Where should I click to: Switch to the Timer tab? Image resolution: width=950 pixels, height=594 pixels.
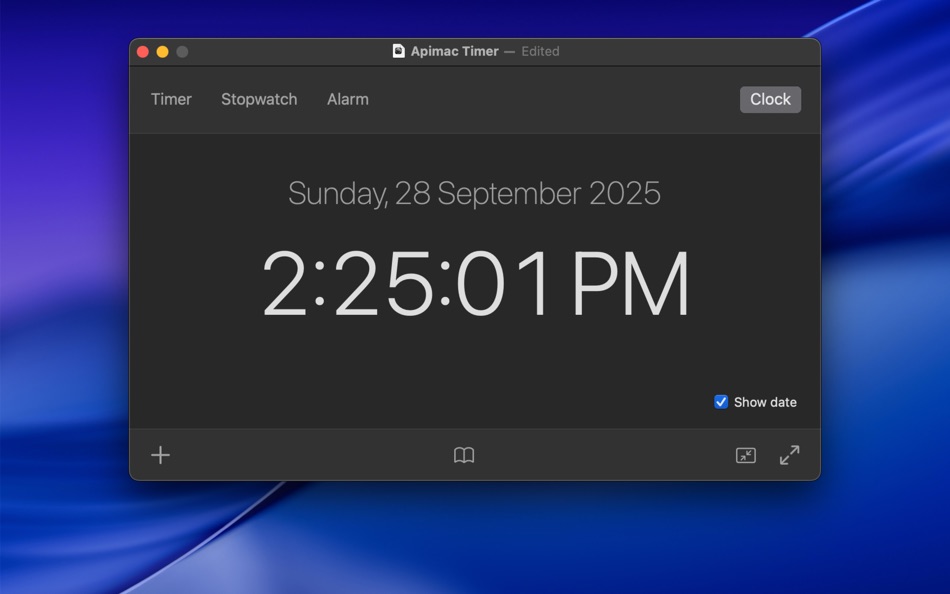coord(171,99)
